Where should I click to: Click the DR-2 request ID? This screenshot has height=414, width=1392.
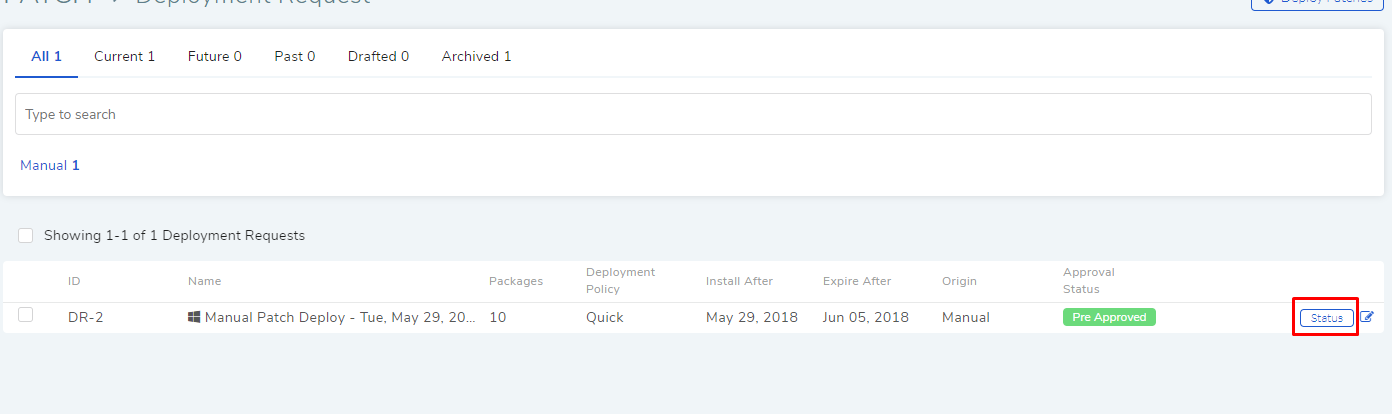pyautogui.click(x=86, y=317)
